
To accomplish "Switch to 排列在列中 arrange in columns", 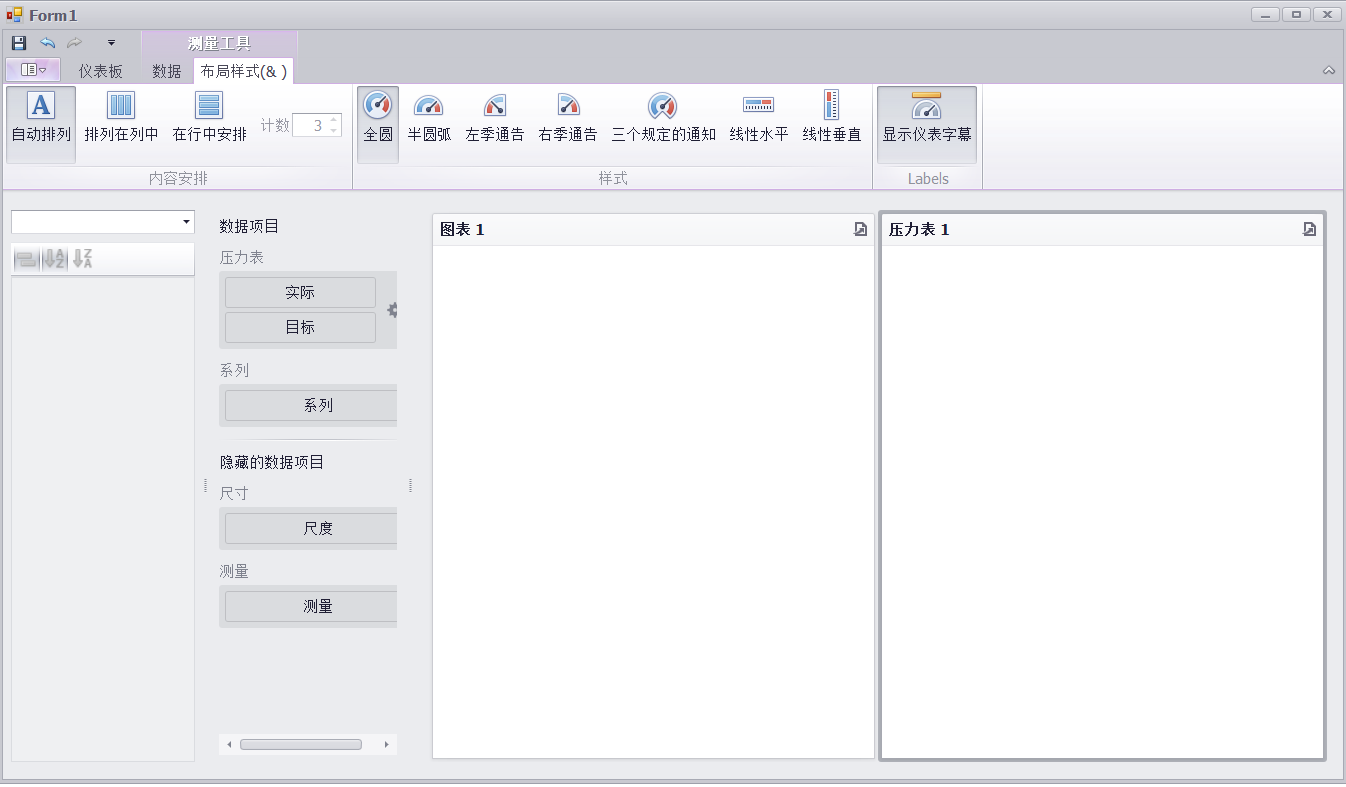I will pyautogui.click(x=121, y=119).
